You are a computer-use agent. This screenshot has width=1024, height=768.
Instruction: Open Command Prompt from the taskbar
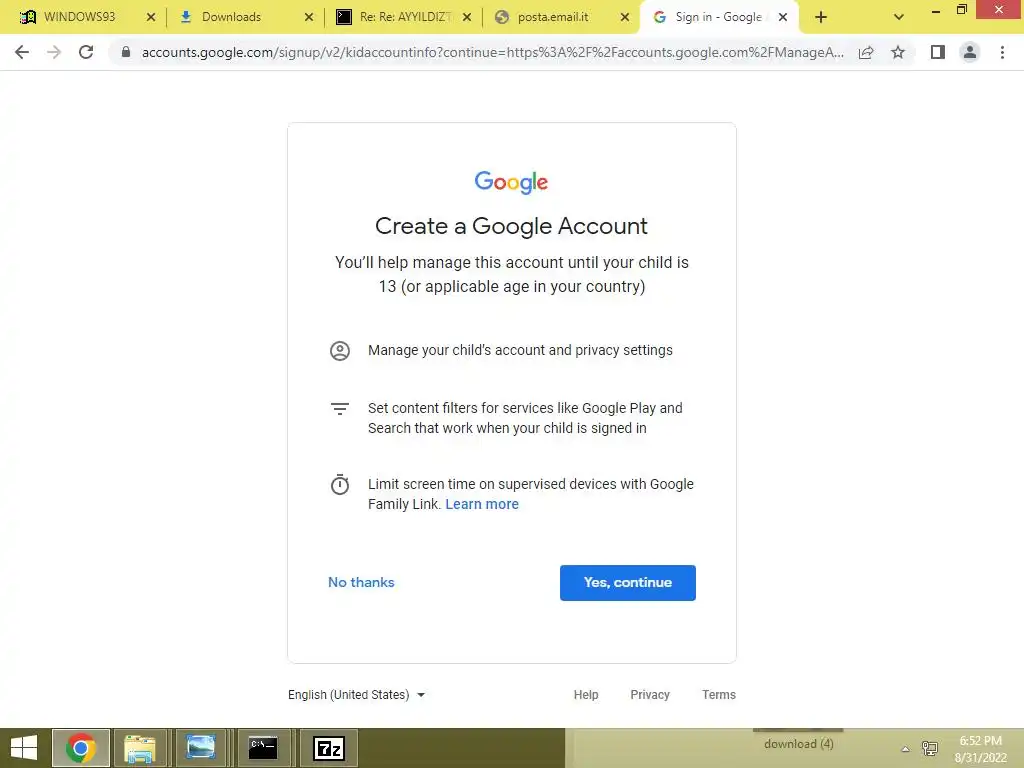pos(263,748)
